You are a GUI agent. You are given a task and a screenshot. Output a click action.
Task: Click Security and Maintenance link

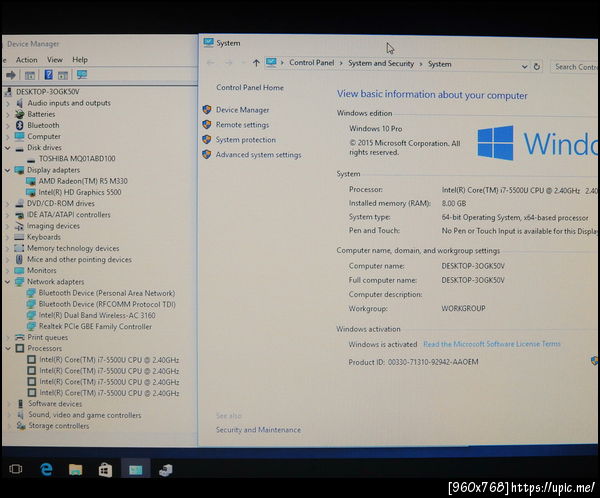point(258,430)
